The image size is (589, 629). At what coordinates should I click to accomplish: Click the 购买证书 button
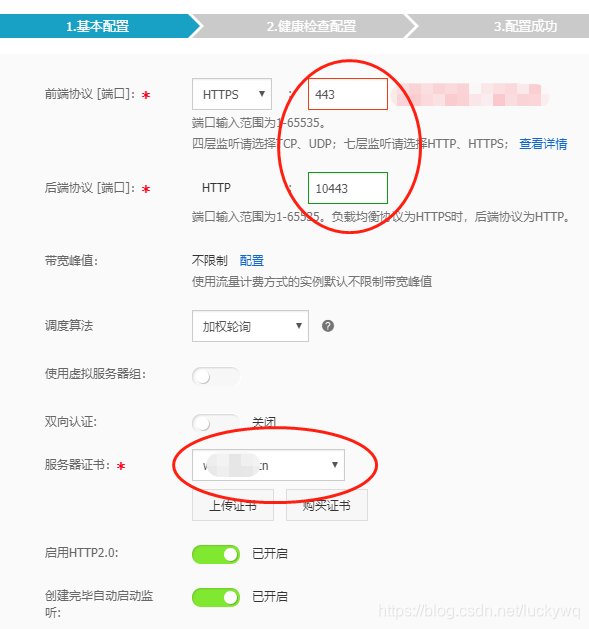pos(327,505)
